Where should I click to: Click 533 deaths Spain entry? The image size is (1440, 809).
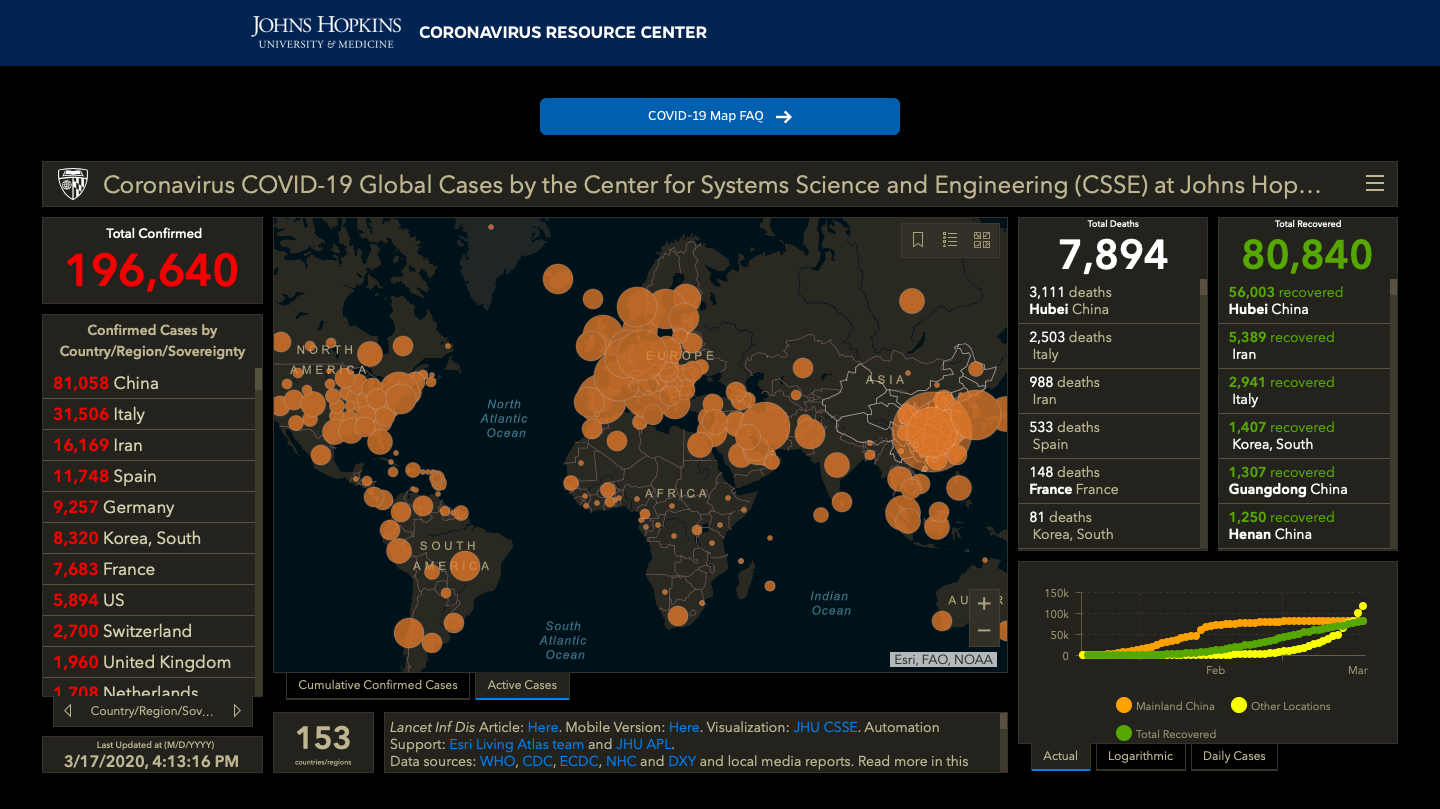pos(1109,436)
